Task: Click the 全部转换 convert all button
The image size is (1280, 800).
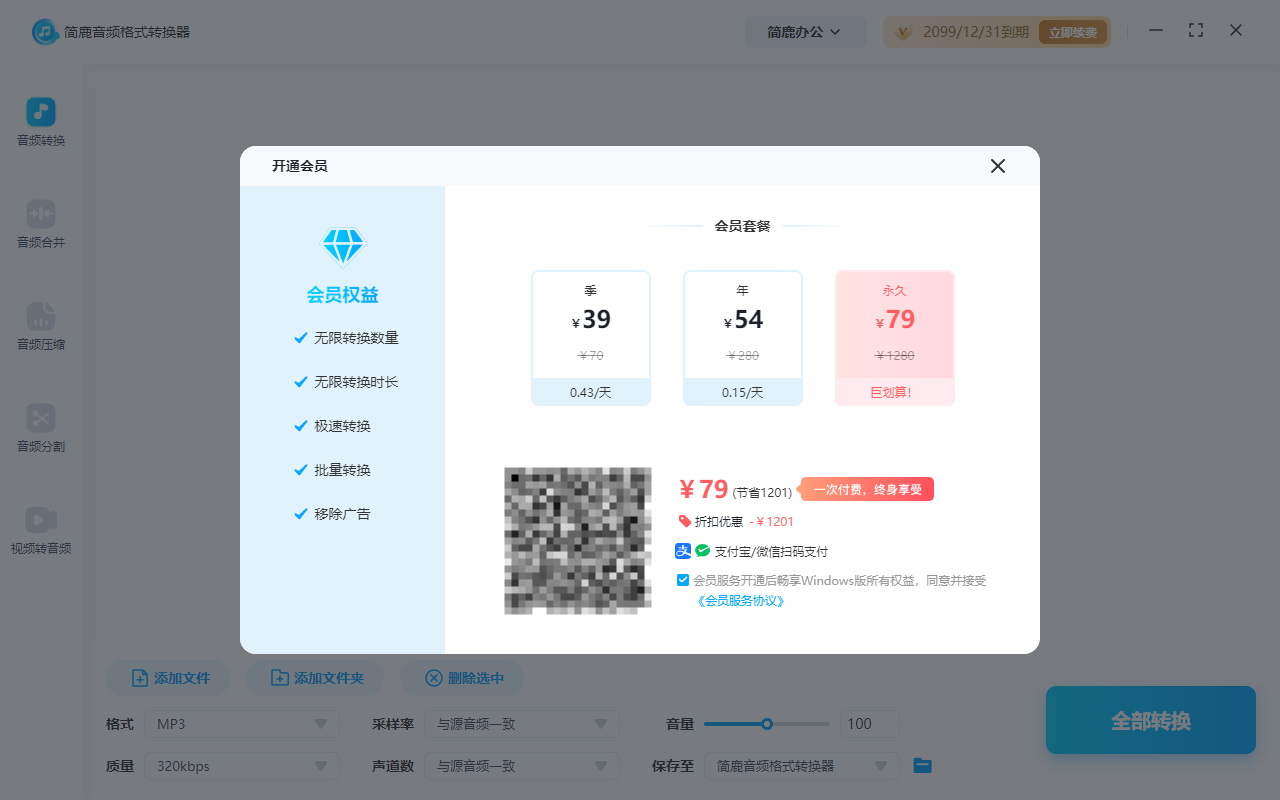Action: click(x=1150, y=720)
